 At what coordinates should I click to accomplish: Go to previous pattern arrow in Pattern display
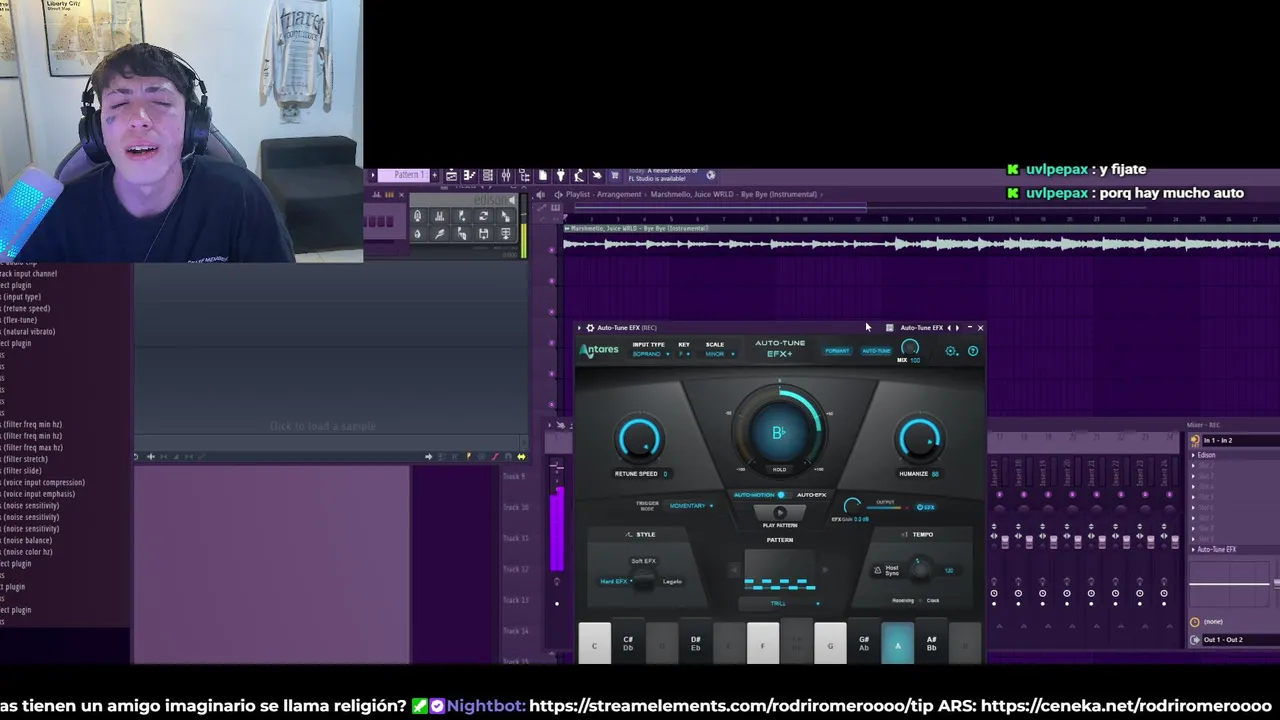[x=734, y=570]
